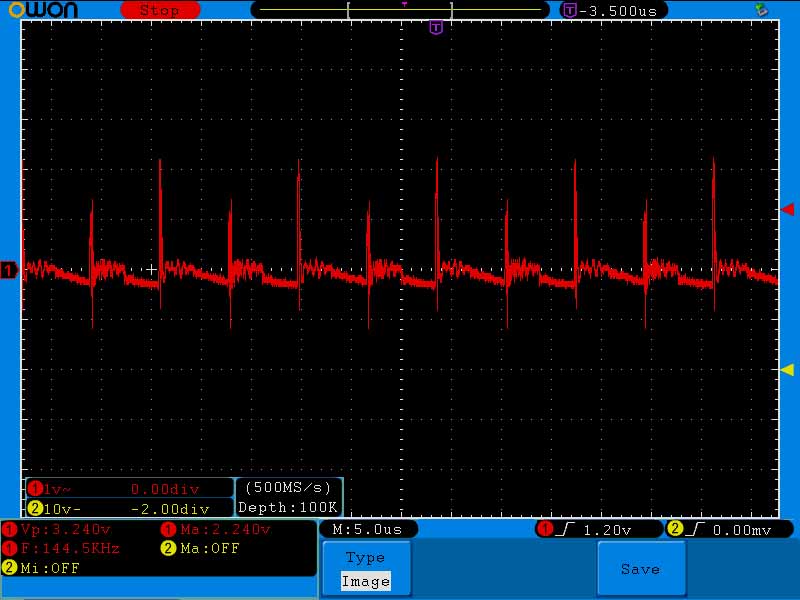This screenshot has width=800, height=600.
Task: Click the channel 1 trigger level 1.20v
Action: tap(600, 529)
